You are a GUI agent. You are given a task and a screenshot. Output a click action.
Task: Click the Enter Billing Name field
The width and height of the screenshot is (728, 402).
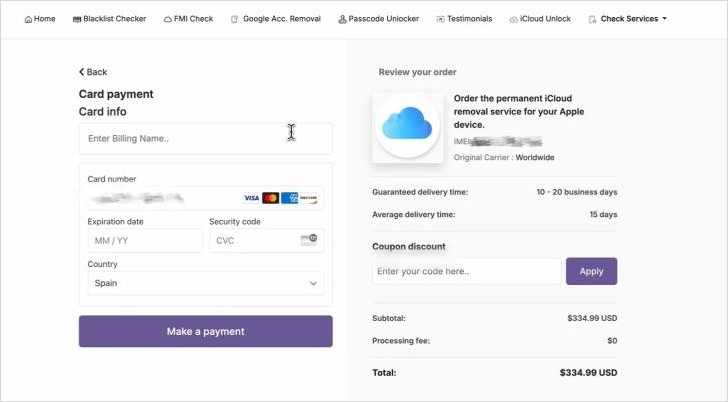tap(205, 139)
